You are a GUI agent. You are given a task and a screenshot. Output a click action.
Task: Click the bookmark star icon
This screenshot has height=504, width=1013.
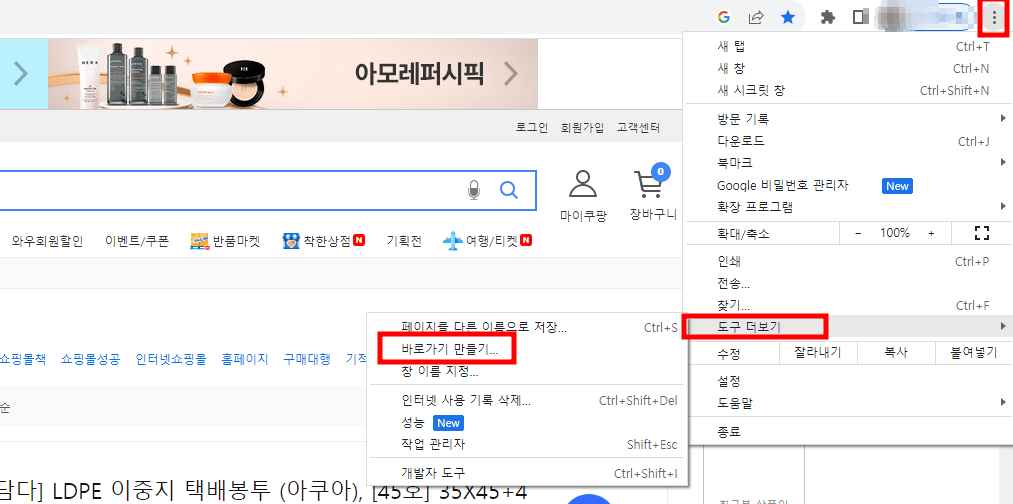click(788, 17)
